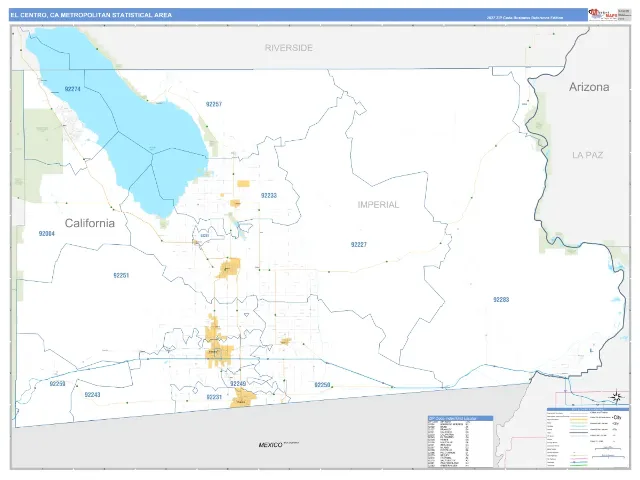The height and width of the screenshot is (480, 640).
Task: Click the IMPERIAL county label
Action: pyautogui.click(x=378, y=204)
